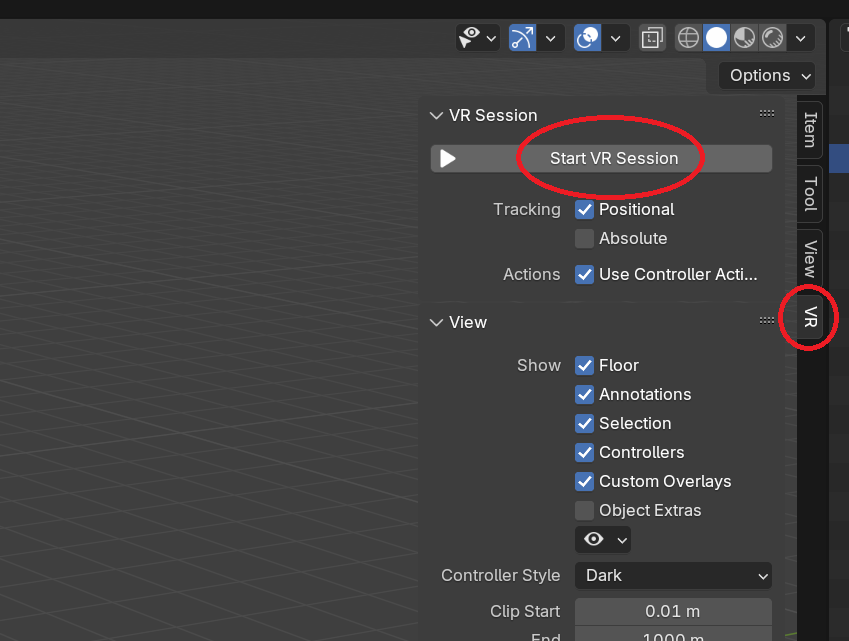Toggle viewport overlays
This screenshot has width=849, height=641.
(587, 37)
